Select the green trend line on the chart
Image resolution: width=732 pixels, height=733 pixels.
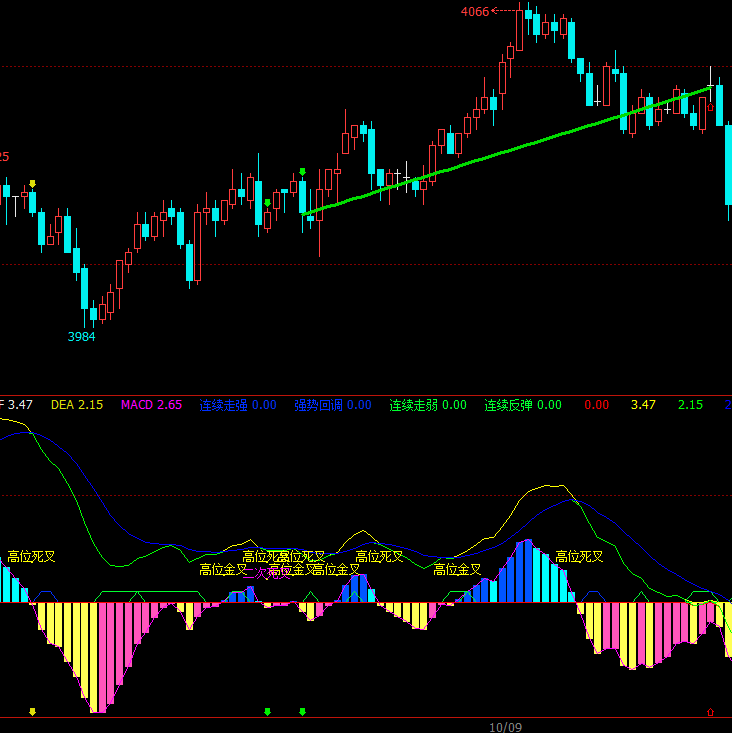(x=500, y=148)
